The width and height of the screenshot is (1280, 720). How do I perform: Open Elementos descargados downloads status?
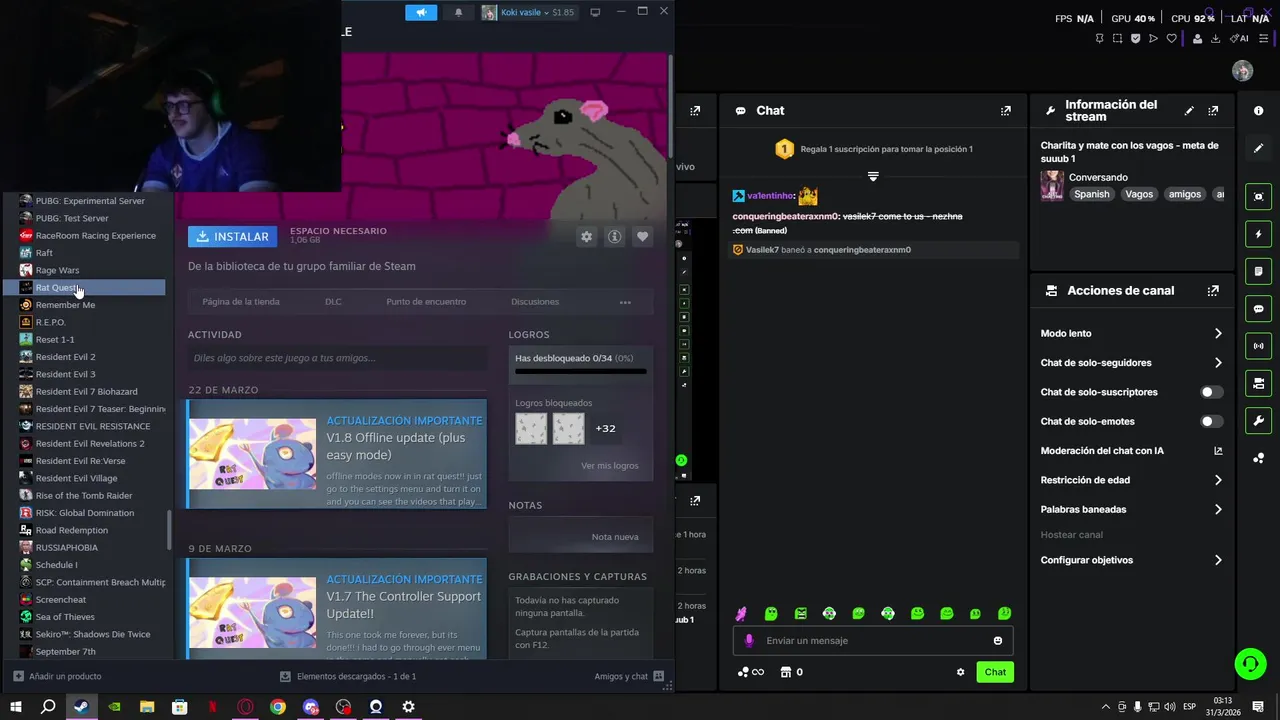348,676
